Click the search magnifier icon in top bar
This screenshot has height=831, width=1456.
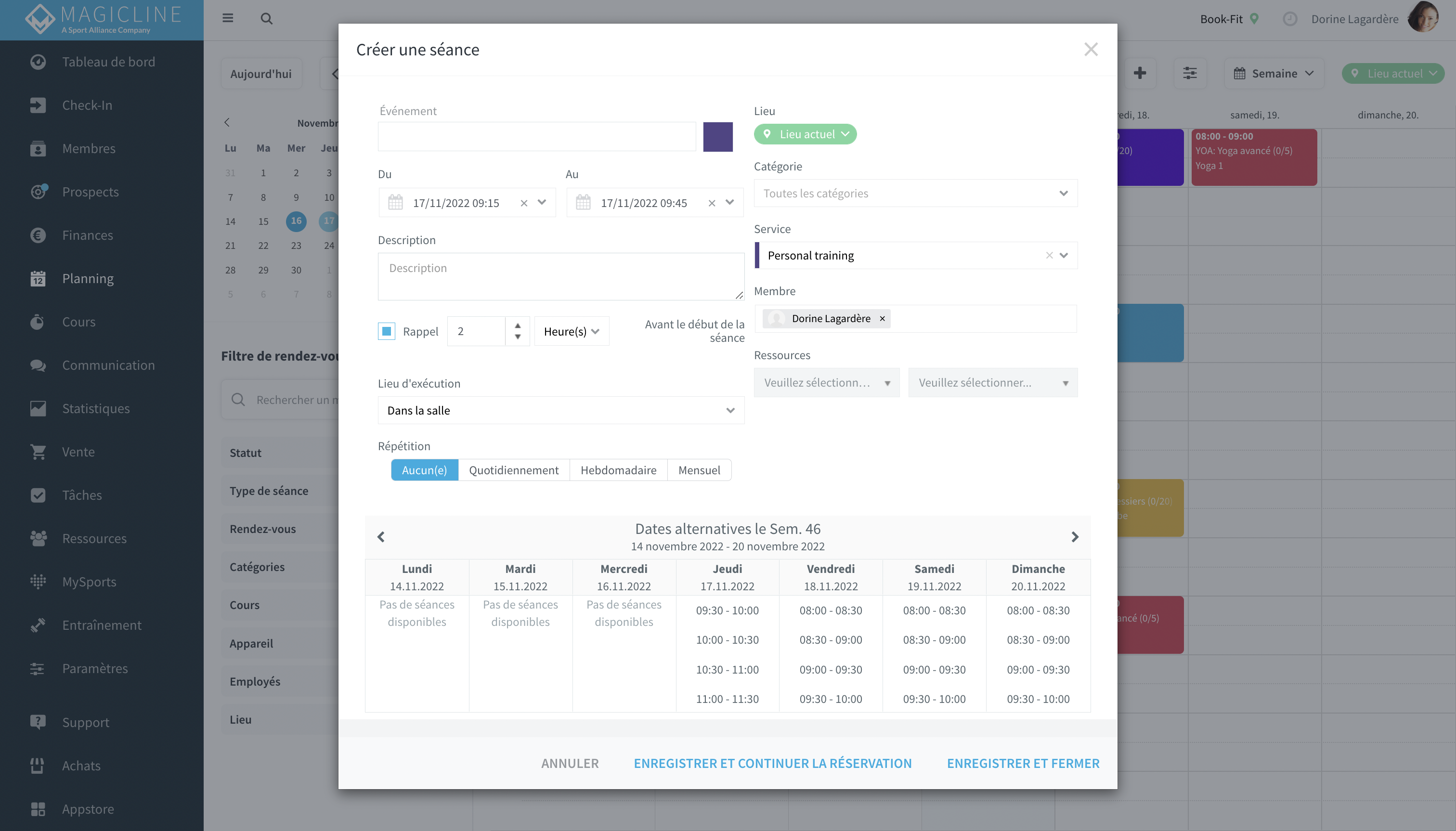267,19
